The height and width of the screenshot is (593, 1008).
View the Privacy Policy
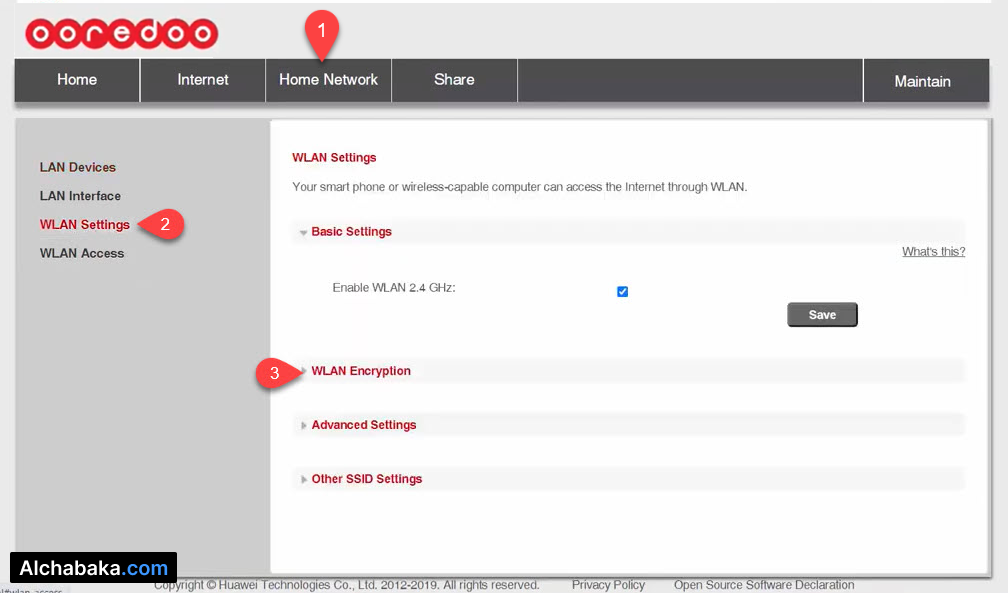608,584
